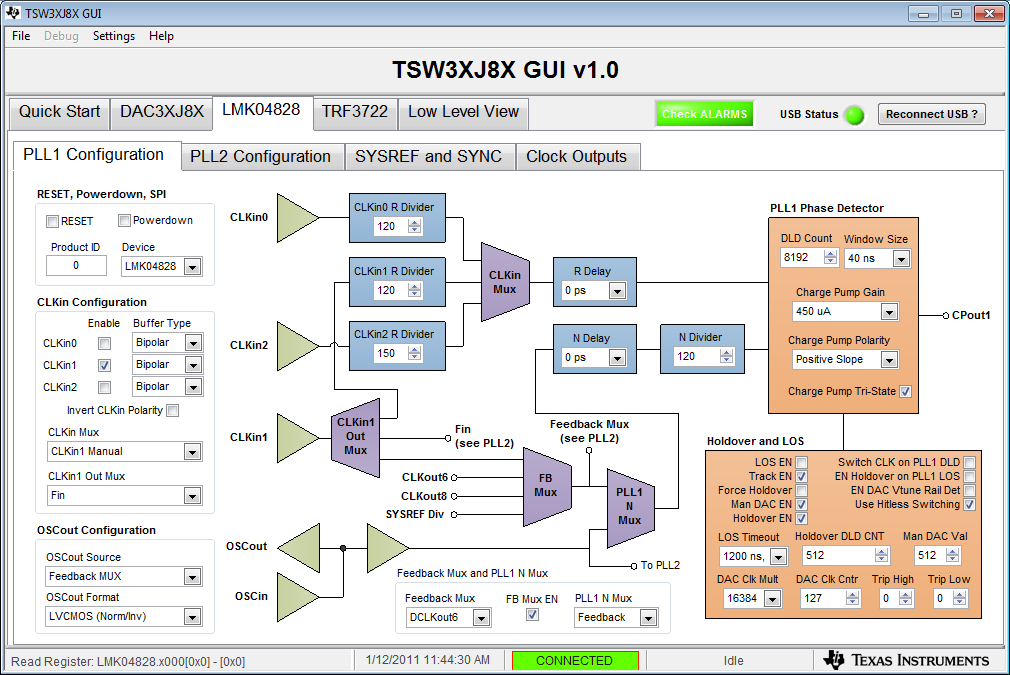Click the TSW3XJ8X title bar app icon
Screen dimensions: 1010x675
click(x=13, y=13)
